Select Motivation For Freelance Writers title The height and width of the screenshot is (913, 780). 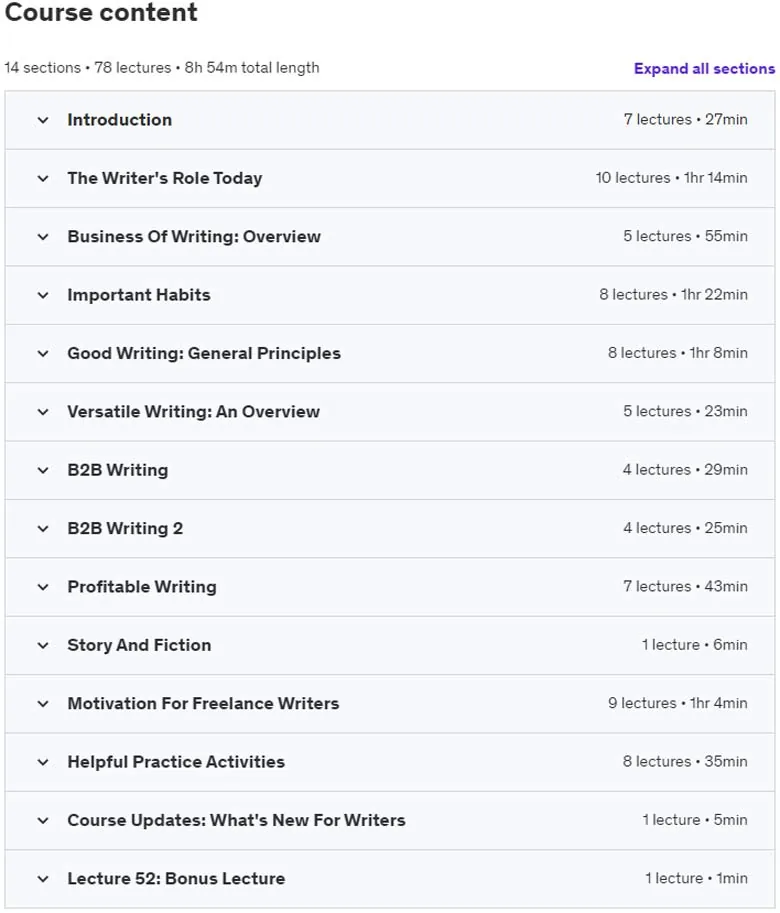coord(203,703)
